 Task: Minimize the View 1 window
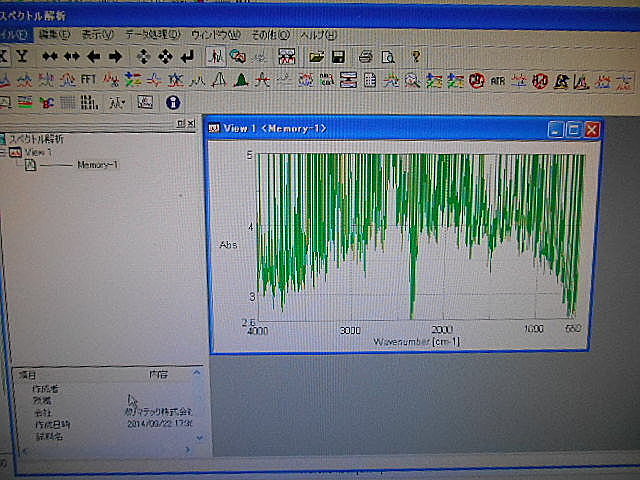[555, 130]
